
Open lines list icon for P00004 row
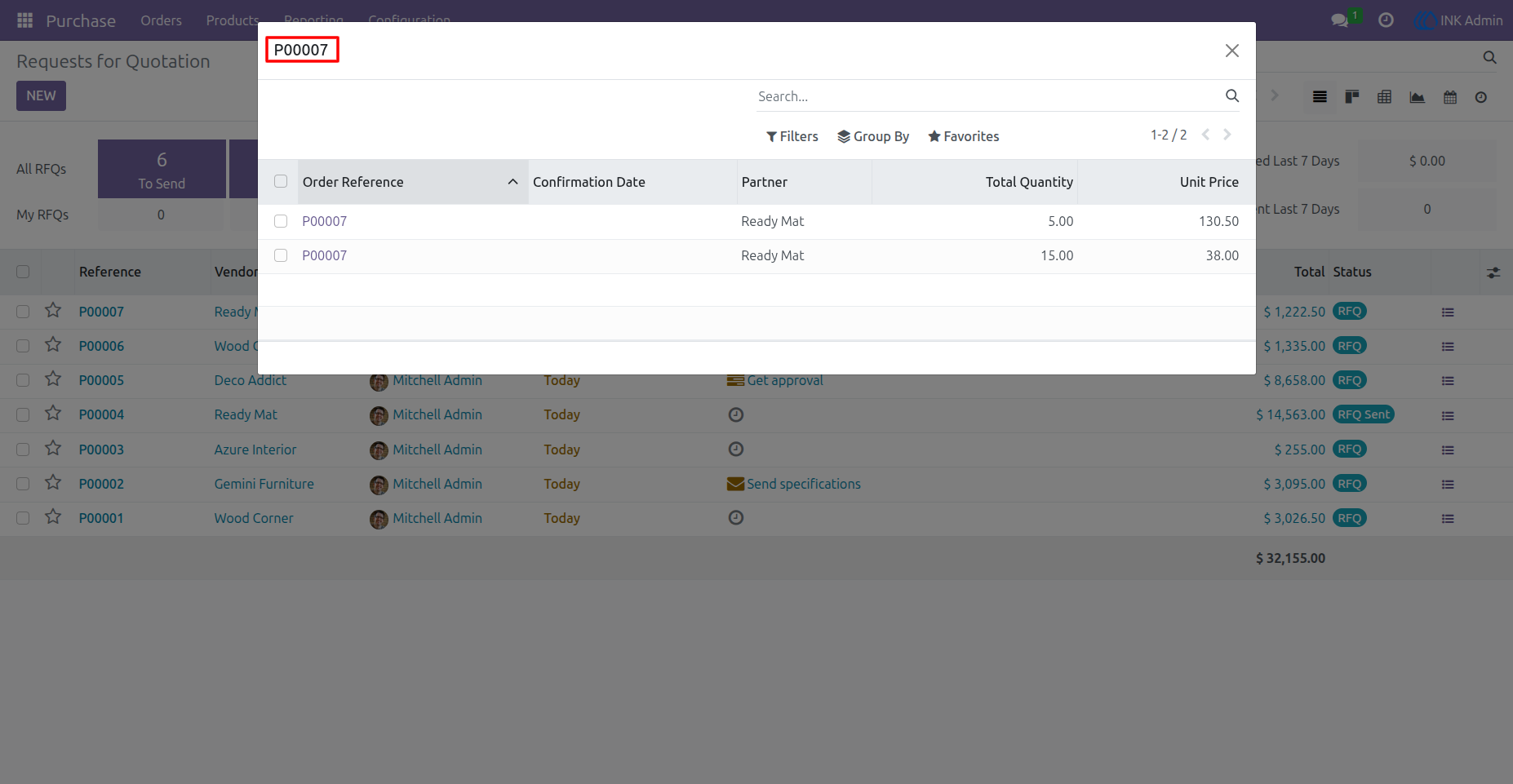1448,416
